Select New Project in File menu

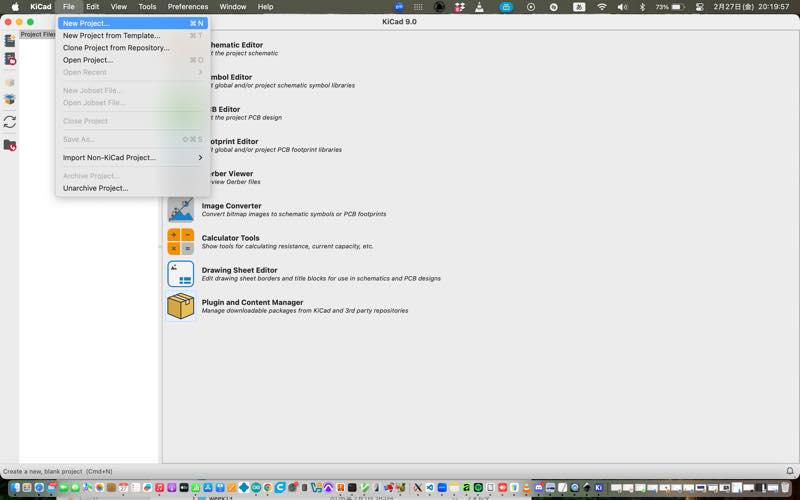coord(133,23)
